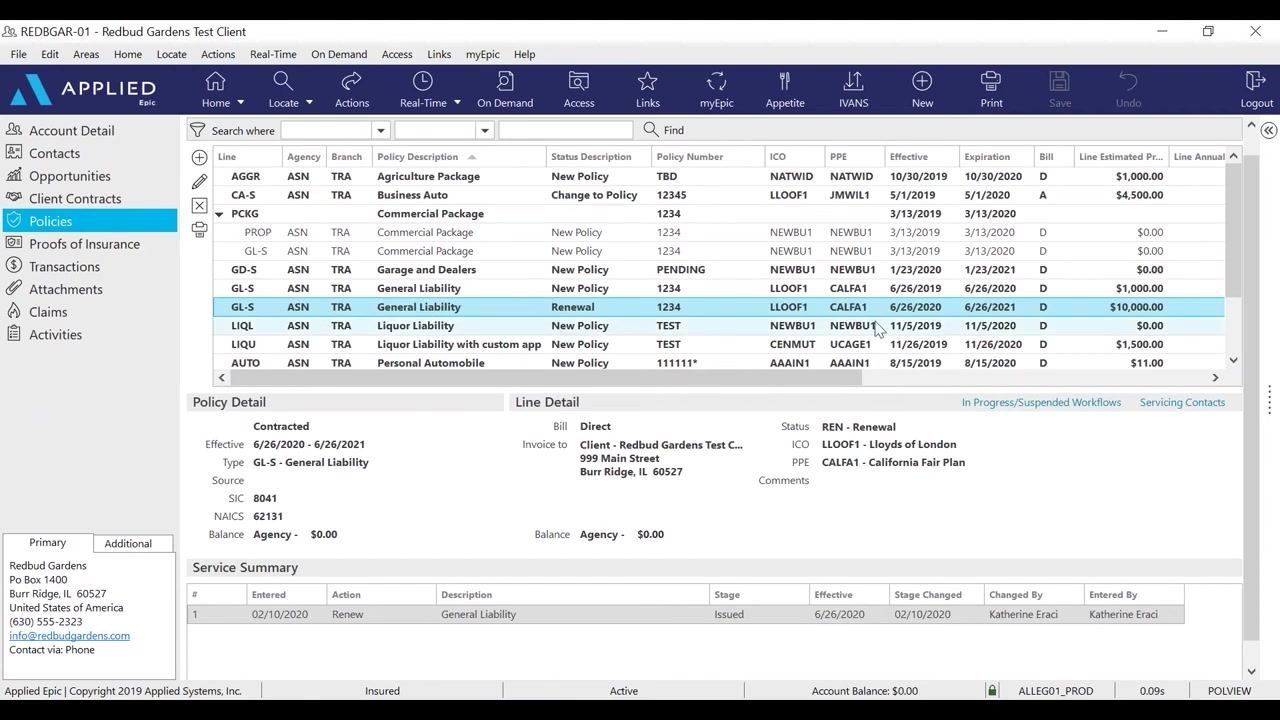Click the print icon beside the policy list

[x=199, y=229]
